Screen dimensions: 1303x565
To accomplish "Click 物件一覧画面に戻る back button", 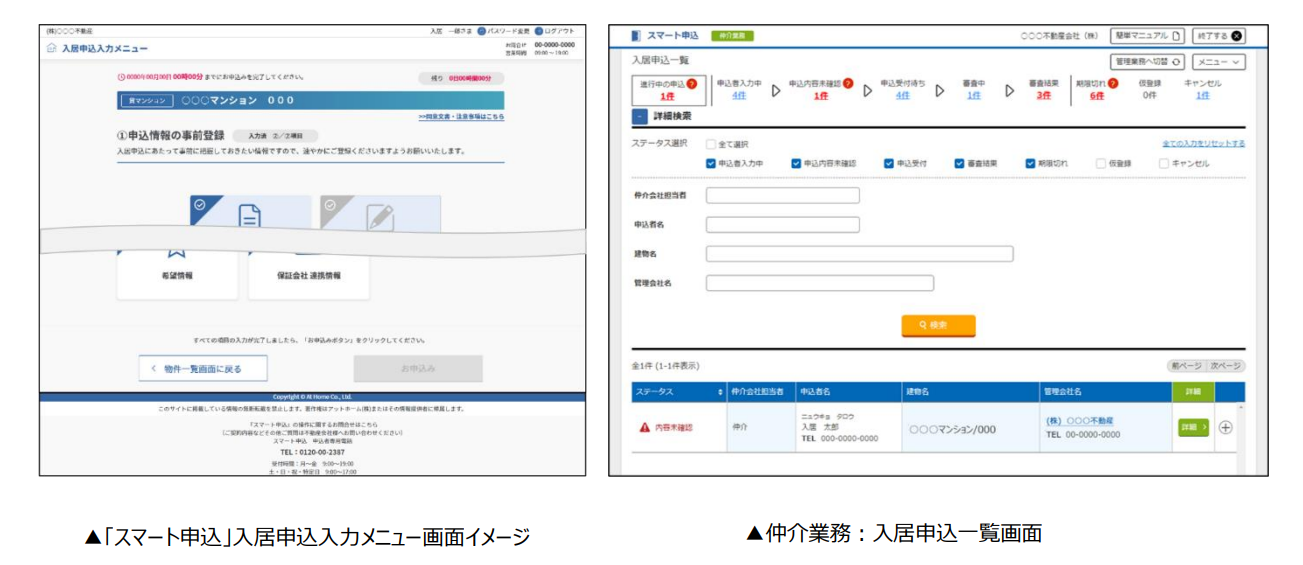I will [x=203, y=369].
